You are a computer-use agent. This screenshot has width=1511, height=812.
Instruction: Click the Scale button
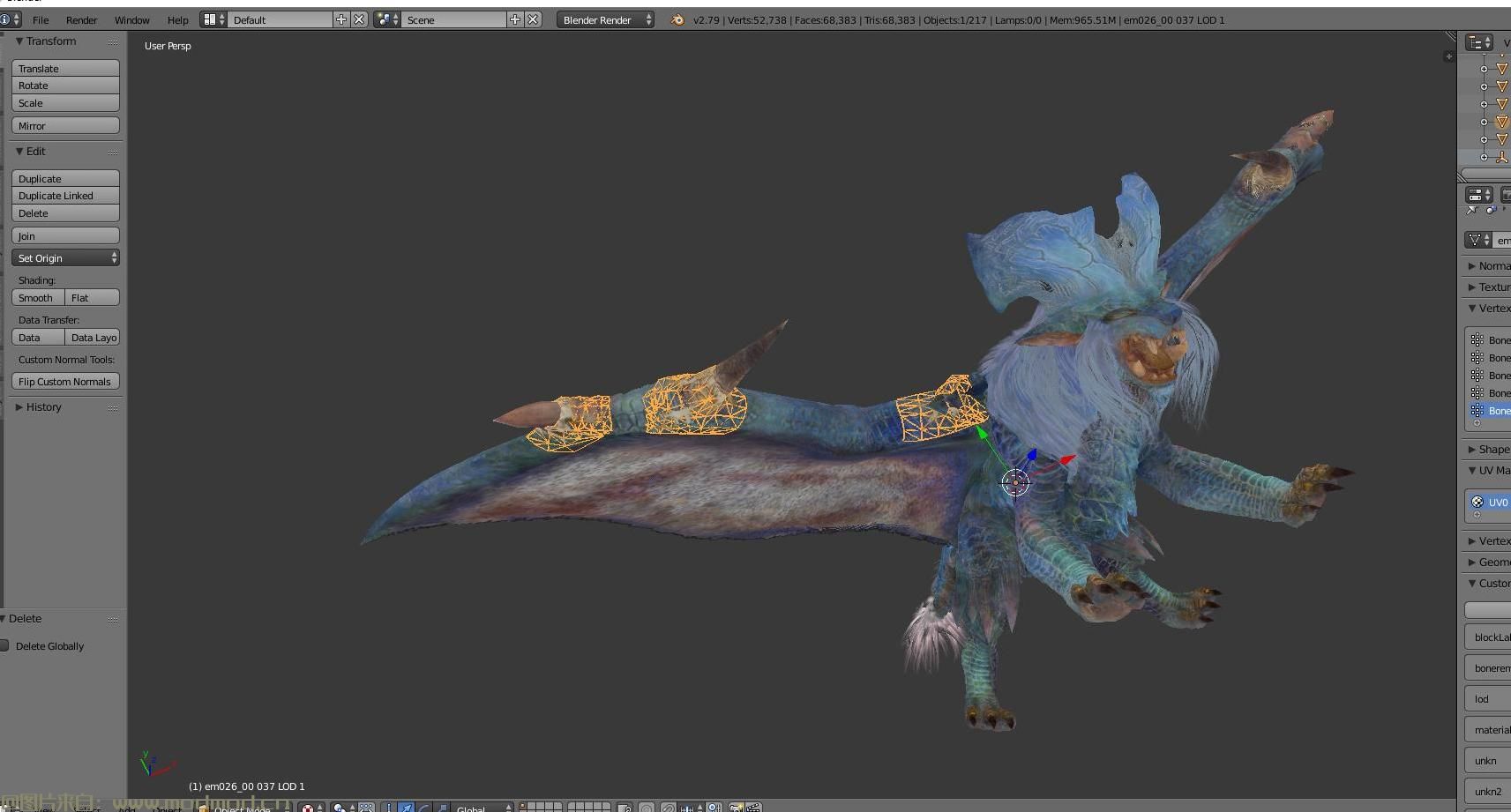[65, 103]
